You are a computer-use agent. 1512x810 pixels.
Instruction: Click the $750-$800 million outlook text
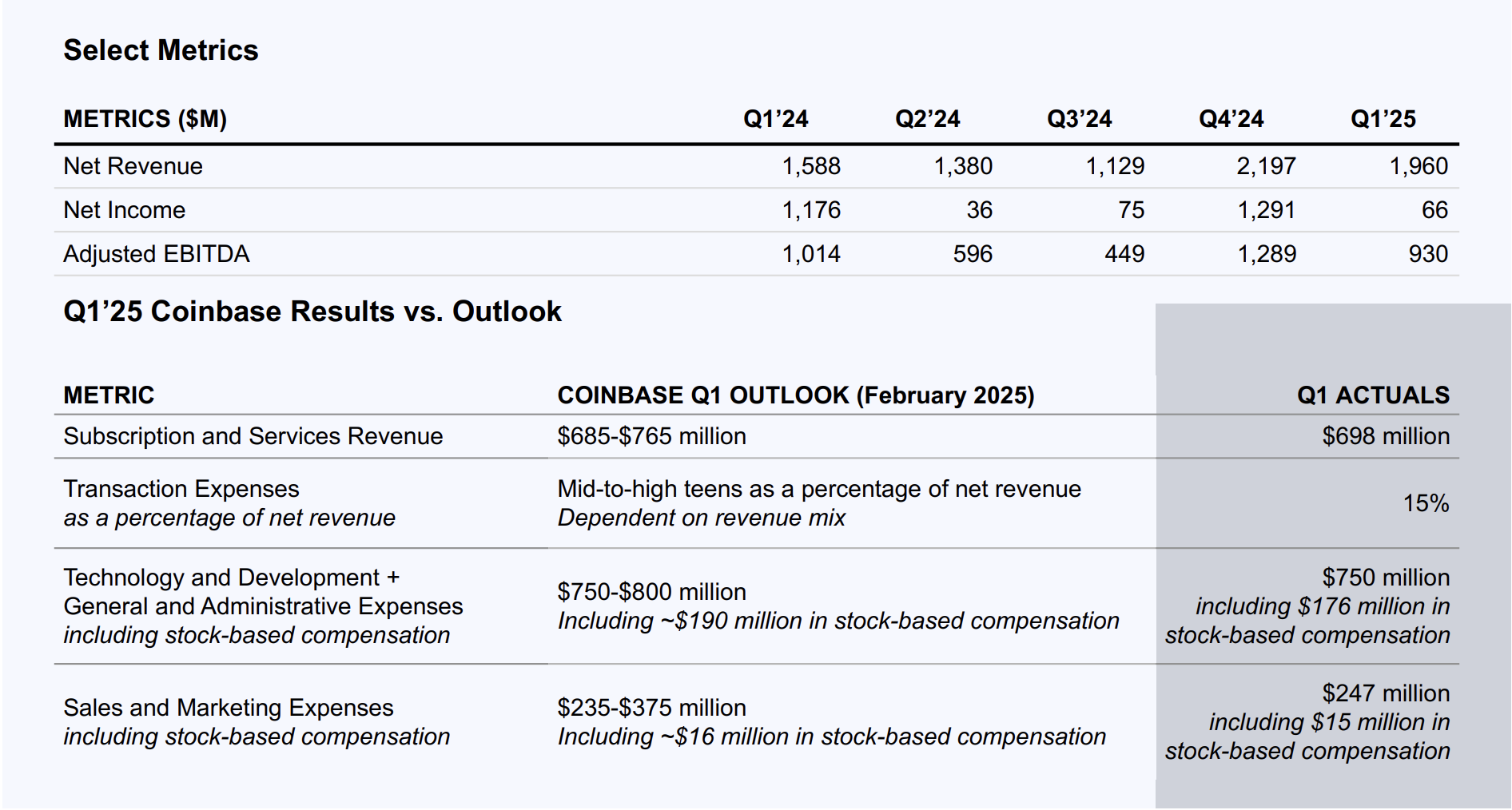pyautogui.click(x=651, y=592)
